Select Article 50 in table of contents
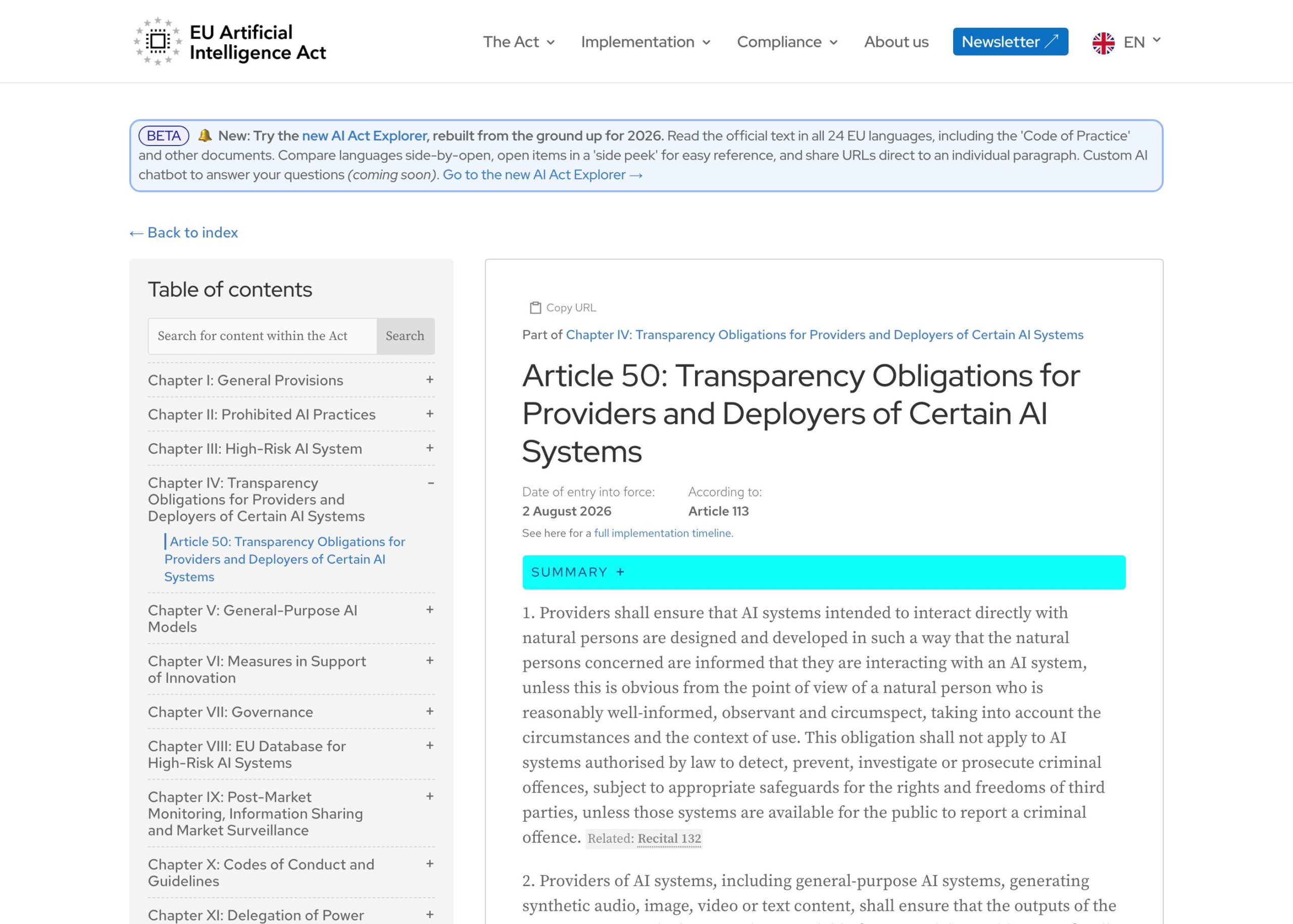The width and height of the screenshot is (1293, 924). point(284,559)
